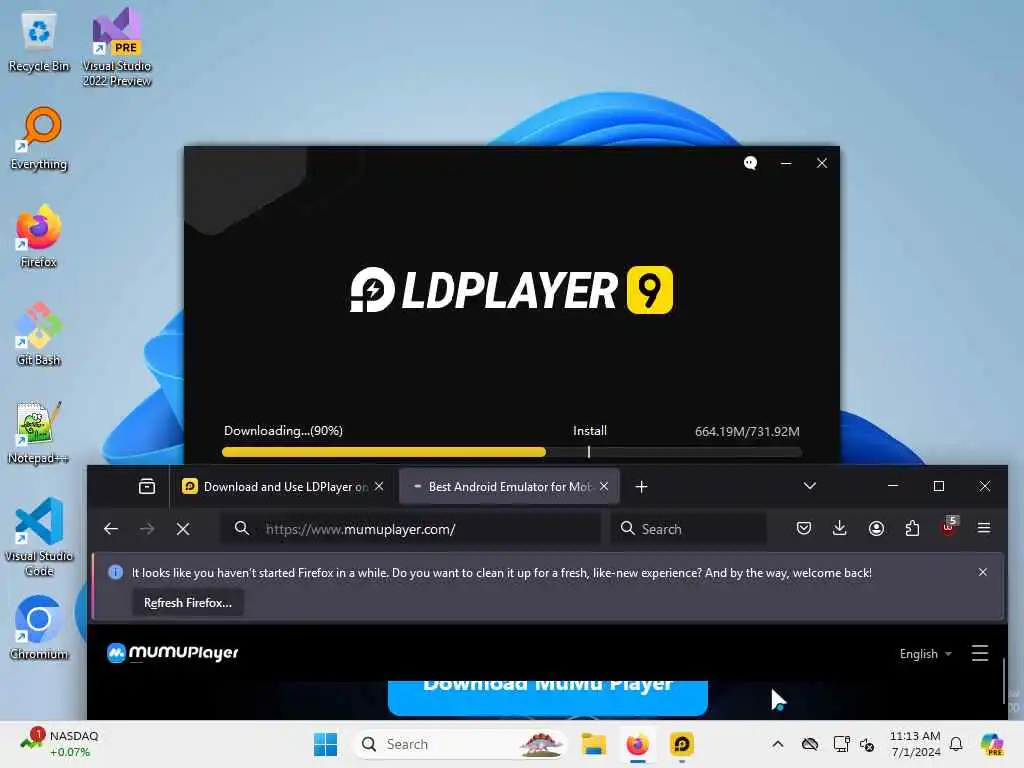Click the network display tray icon
Screen dimensions: 1024x768
(x=841, y=744)
